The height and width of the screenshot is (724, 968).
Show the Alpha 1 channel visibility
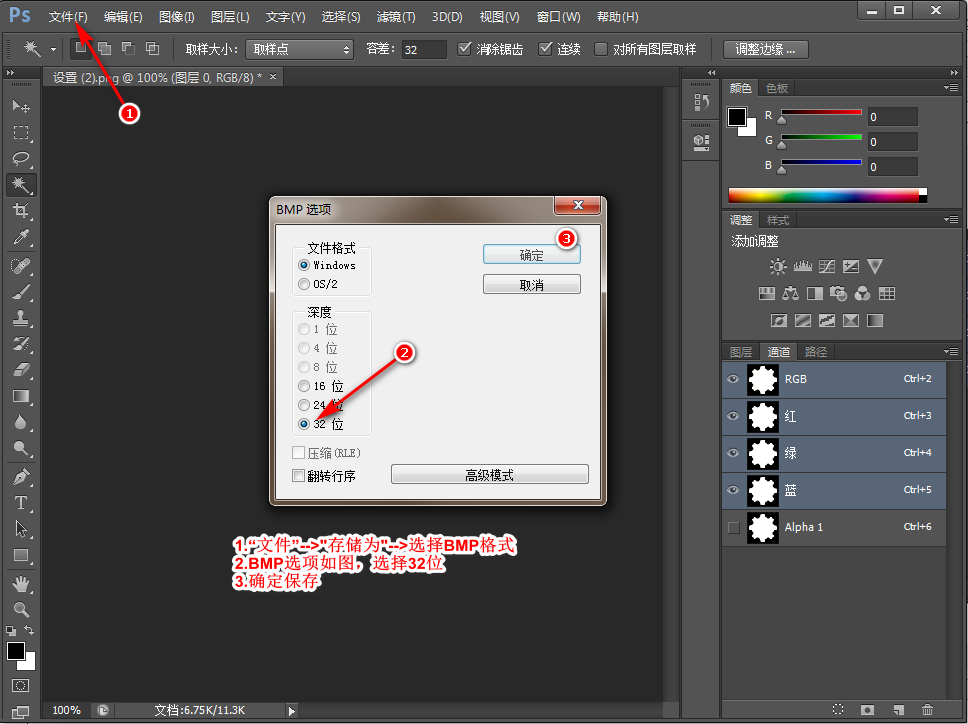tap(733, 527)
